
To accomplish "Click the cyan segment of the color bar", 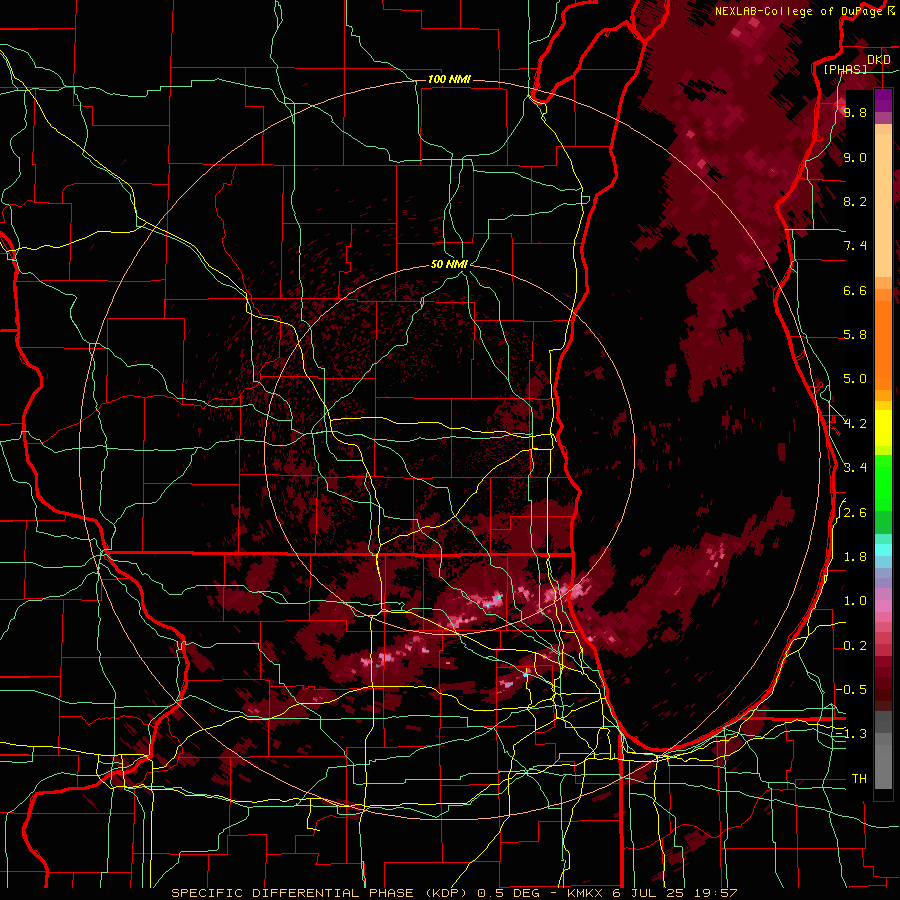I will [x=883, y=550].
